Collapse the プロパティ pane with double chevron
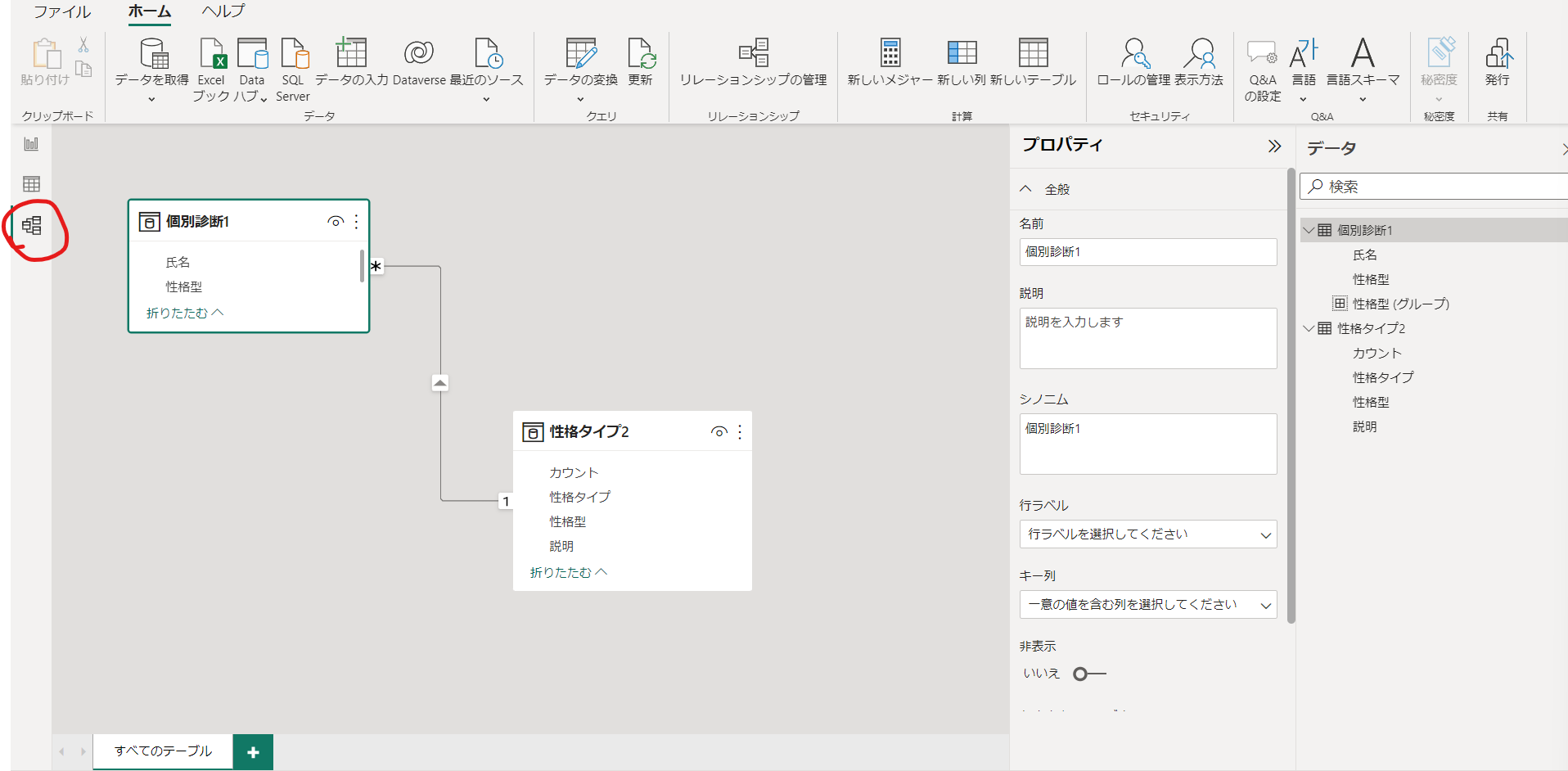Screen dimensions: 1568x771 coord(1274,147)
